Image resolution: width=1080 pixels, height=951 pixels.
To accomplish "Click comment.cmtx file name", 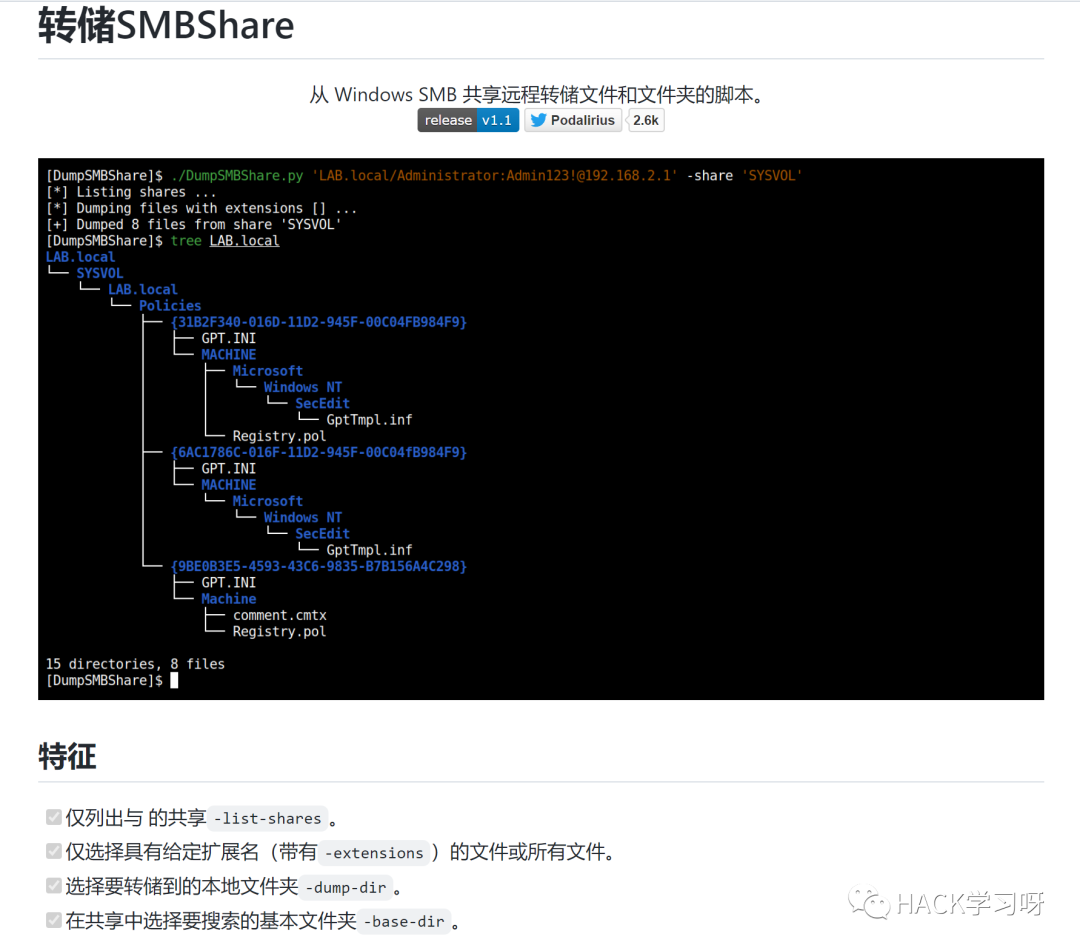I will 280,615.
